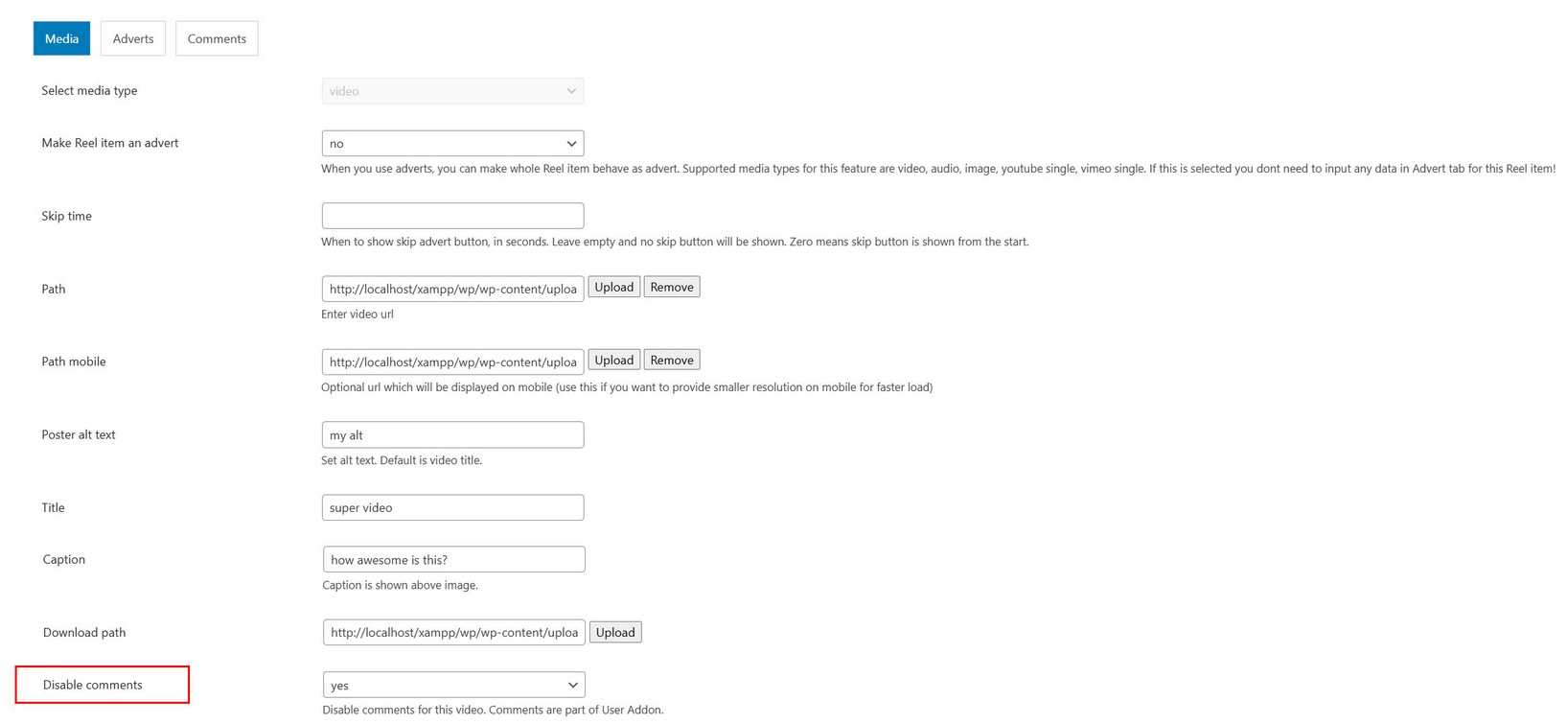The height and width of the screenshot is (724, 1568).
Task: Open the disabled Select media type dropdown
Action: coord(452,91)
